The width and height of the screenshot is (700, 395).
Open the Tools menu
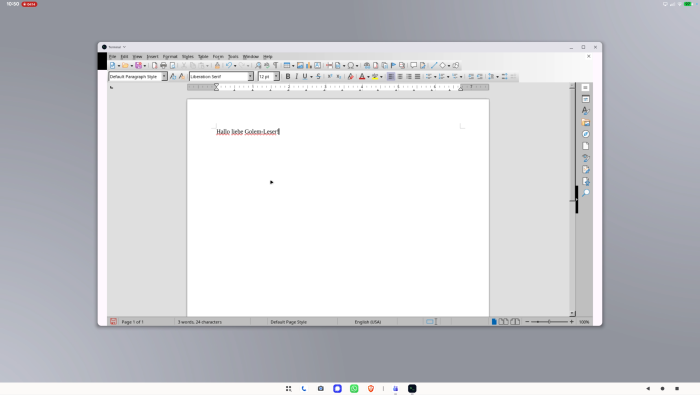(233, 57)
